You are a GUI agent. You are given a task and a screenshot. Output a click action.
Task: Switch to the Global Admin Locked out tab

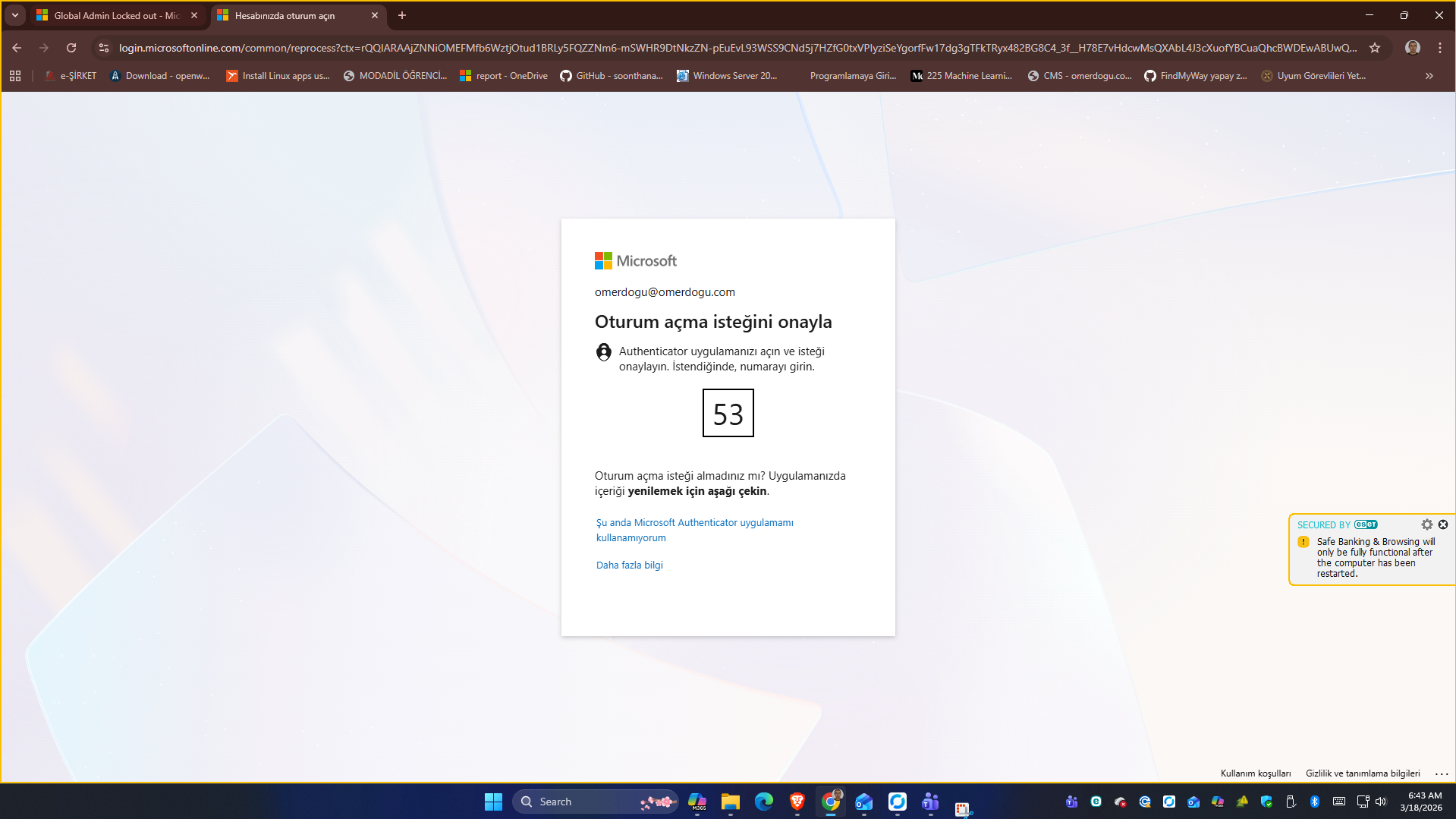pos(117,15)
